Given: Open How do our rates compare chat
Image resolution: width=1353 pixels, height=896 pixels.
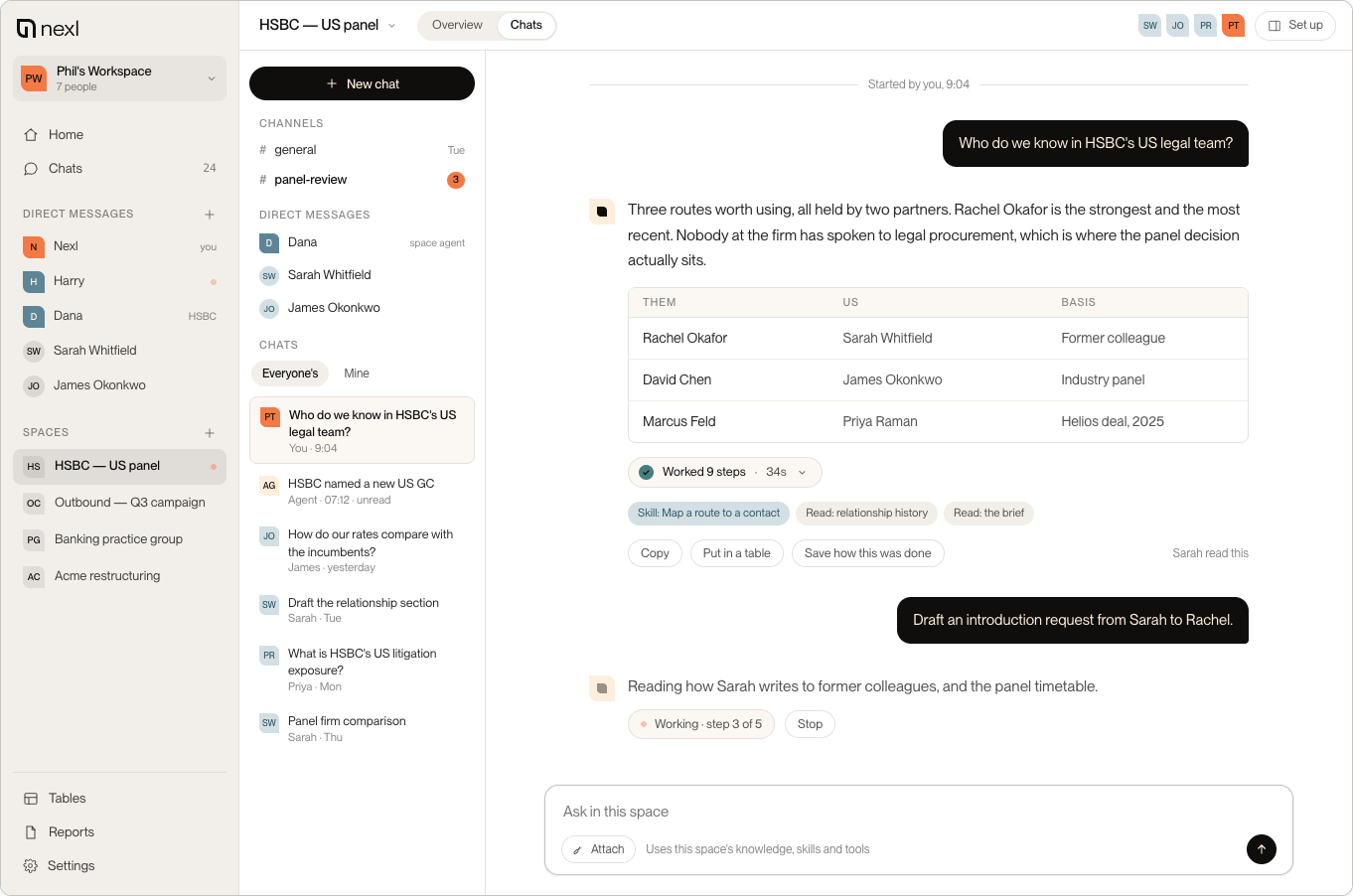Looking at the screenshot, I should [x=362, y=550].
